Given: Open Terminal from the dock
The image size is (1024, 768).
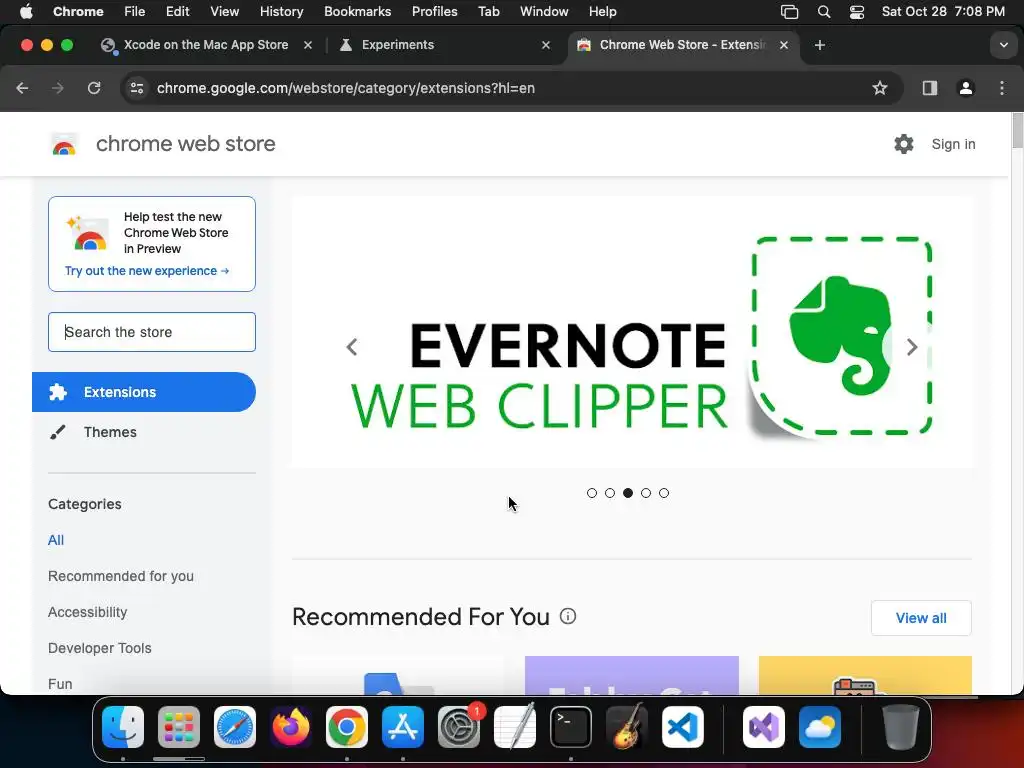Looking at the screenshot, I should tap(571, 727).
